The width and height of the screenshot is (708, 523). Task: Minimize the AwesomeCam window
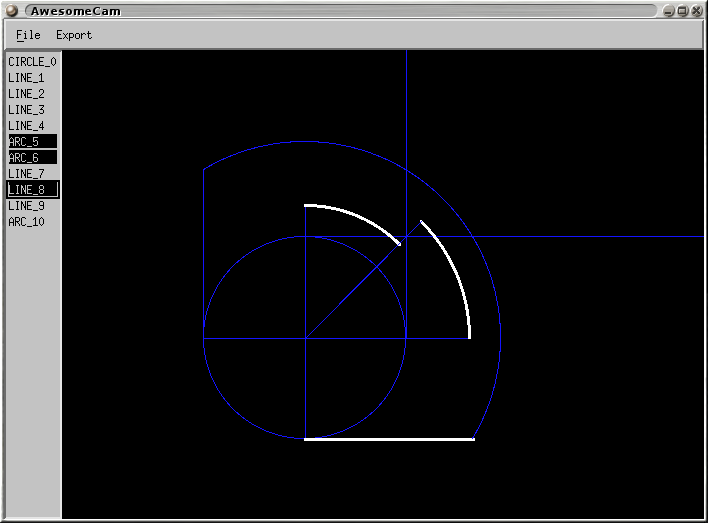point(669,11)
